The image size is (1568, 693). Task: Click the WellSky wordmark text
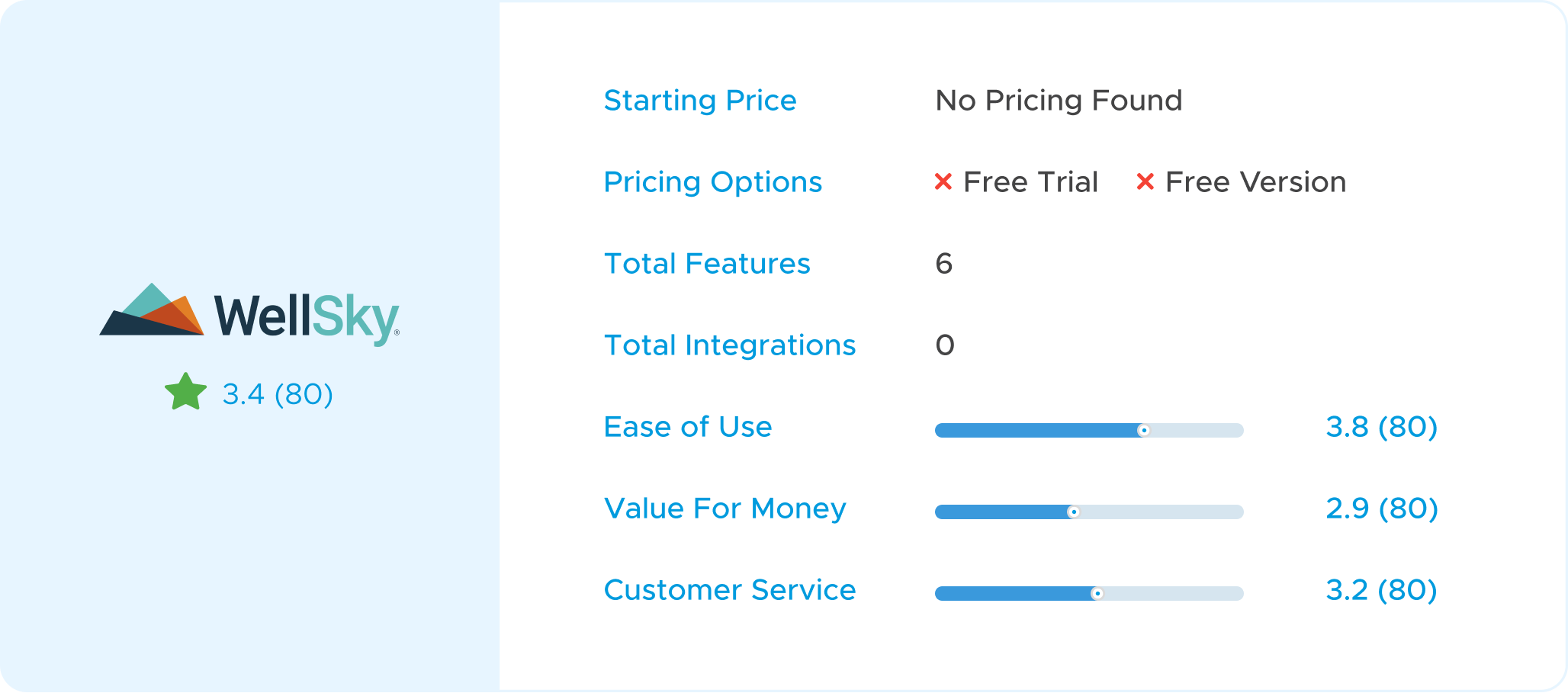pos(307,318)
